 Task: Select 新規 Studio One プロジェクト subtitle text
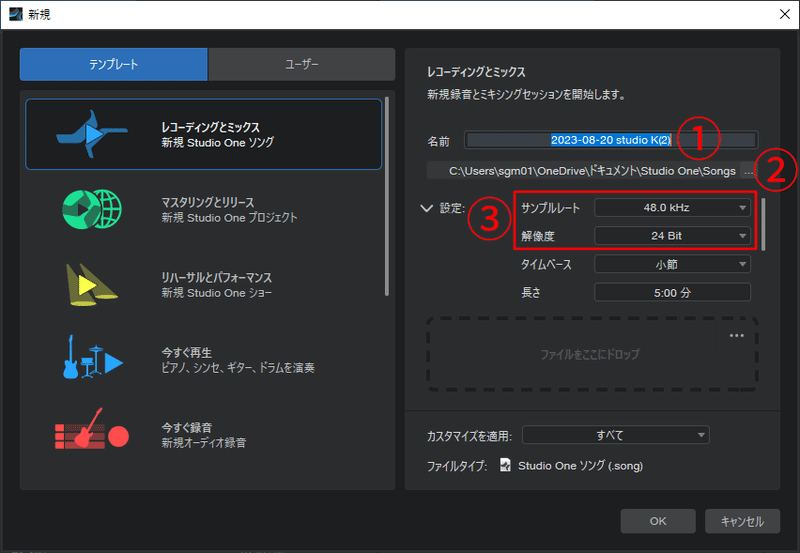click(x=229, y=217)
